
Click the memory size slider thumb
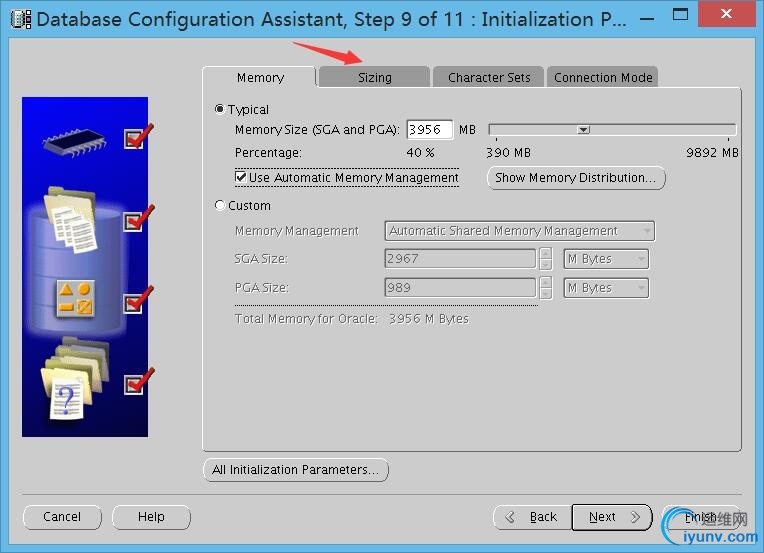click(x=583, y=130)
